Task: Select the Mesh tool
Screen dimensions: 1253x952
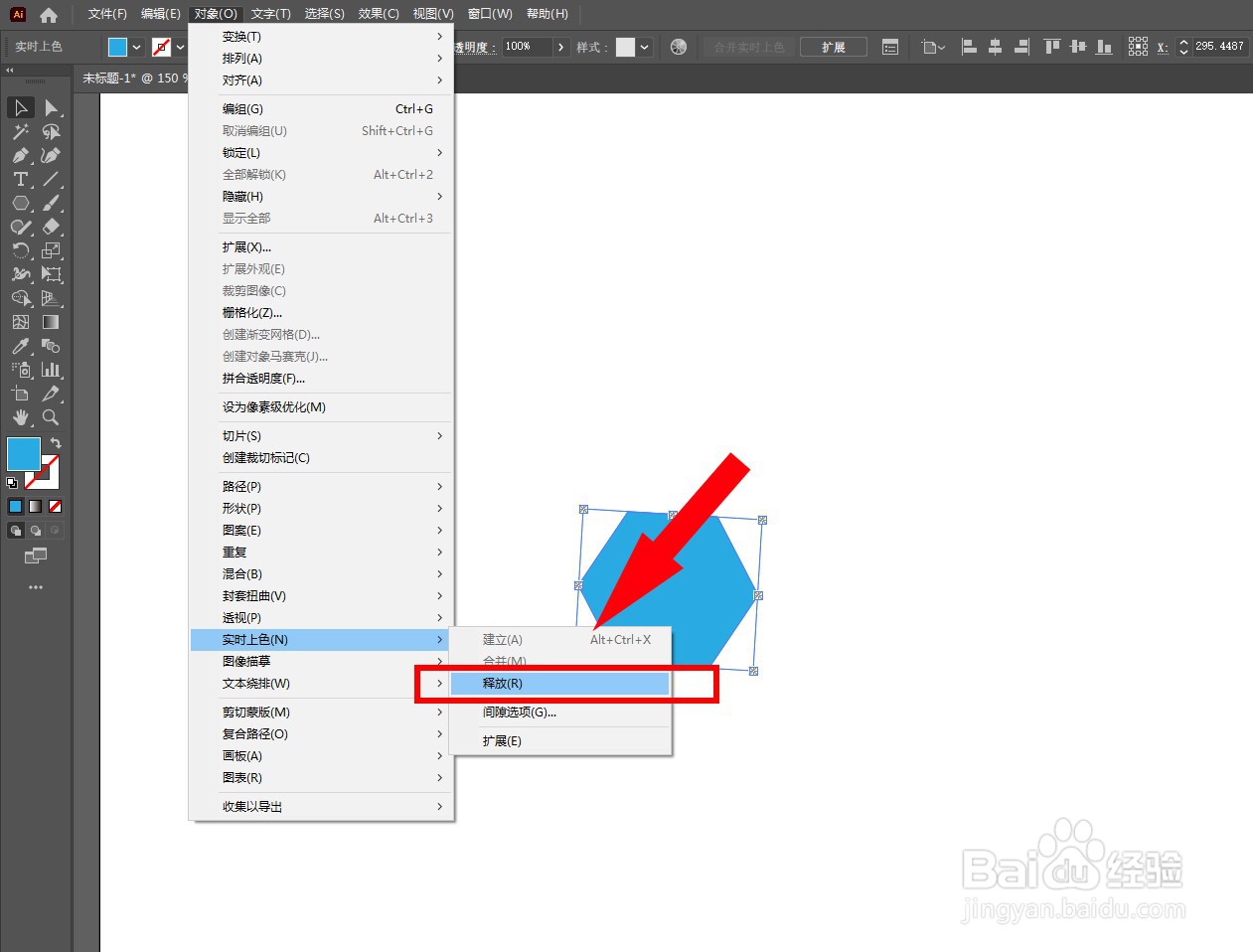Action: pyautogui.click(x=20, y=322)
